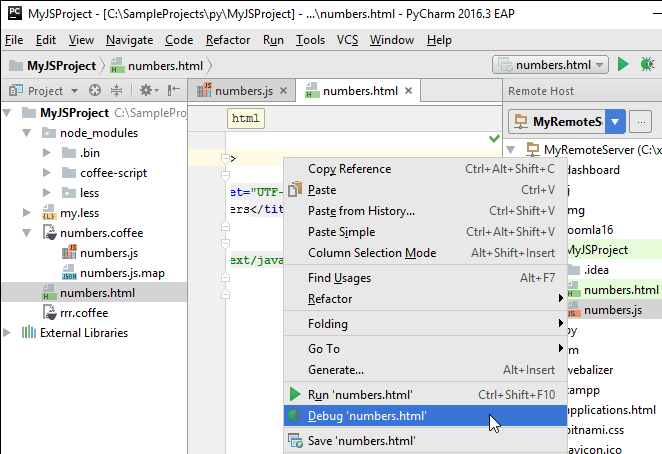Open the View menu
Image resolution: width=662 pixels, height=454 pixels.
coord(81,40)
